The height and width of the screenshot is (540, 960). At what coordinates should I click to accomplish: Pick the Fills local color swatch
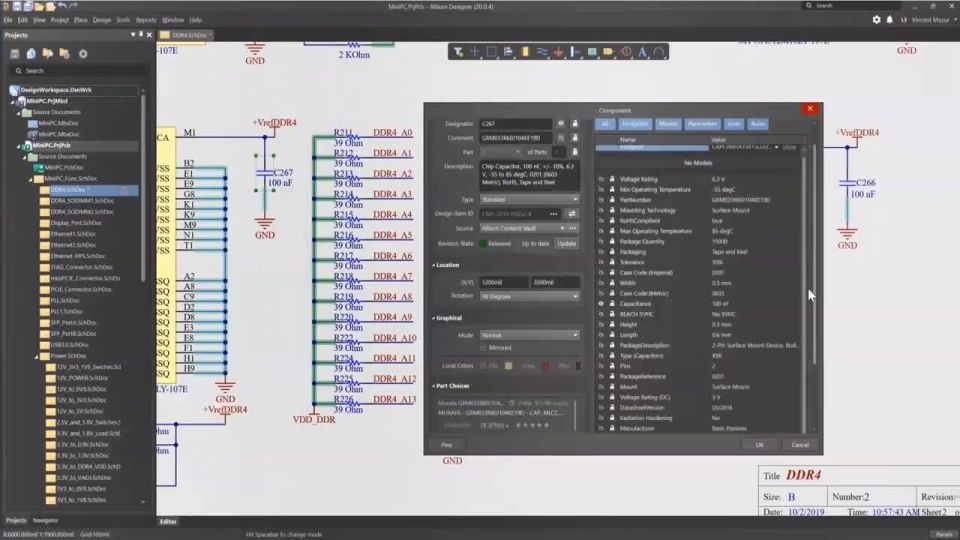click(x=508, y=366)
